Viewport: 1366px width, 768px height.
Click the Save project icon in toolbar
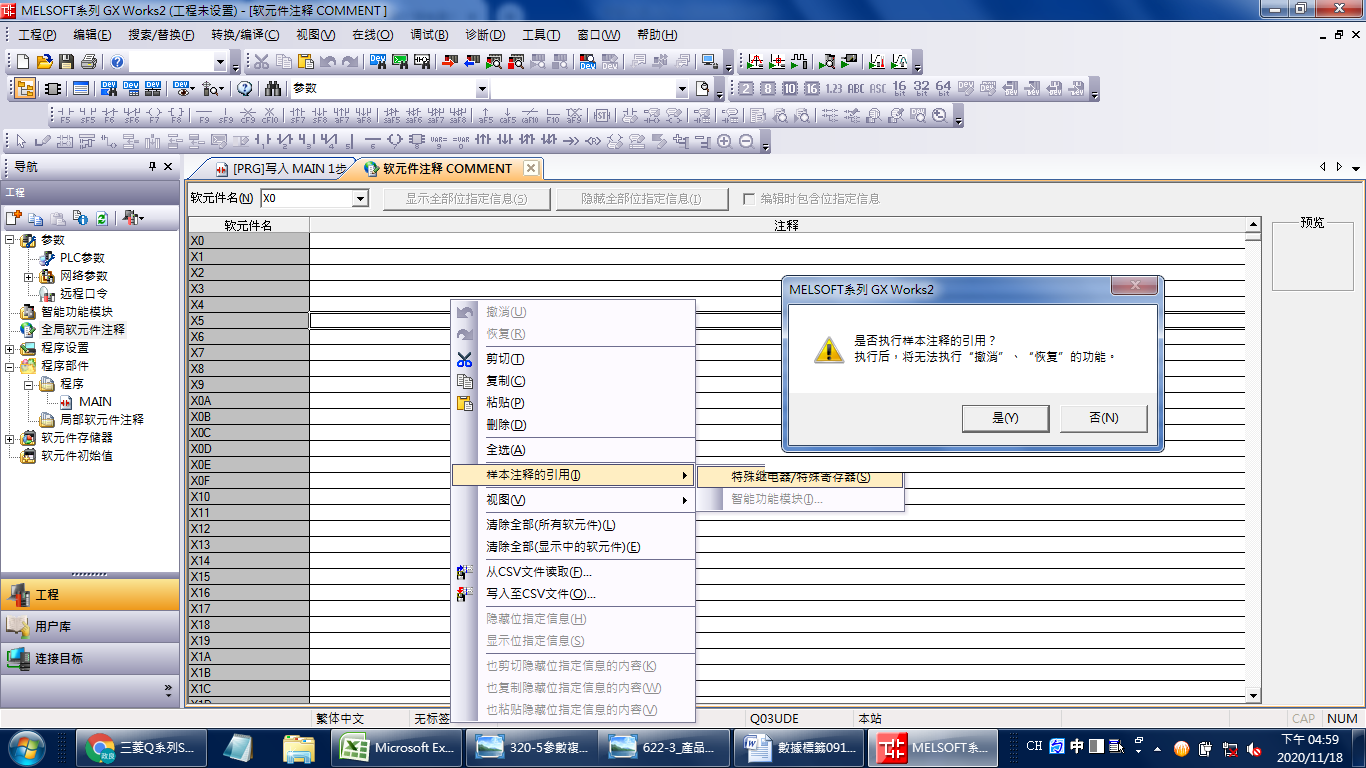(x=67, y=62)
